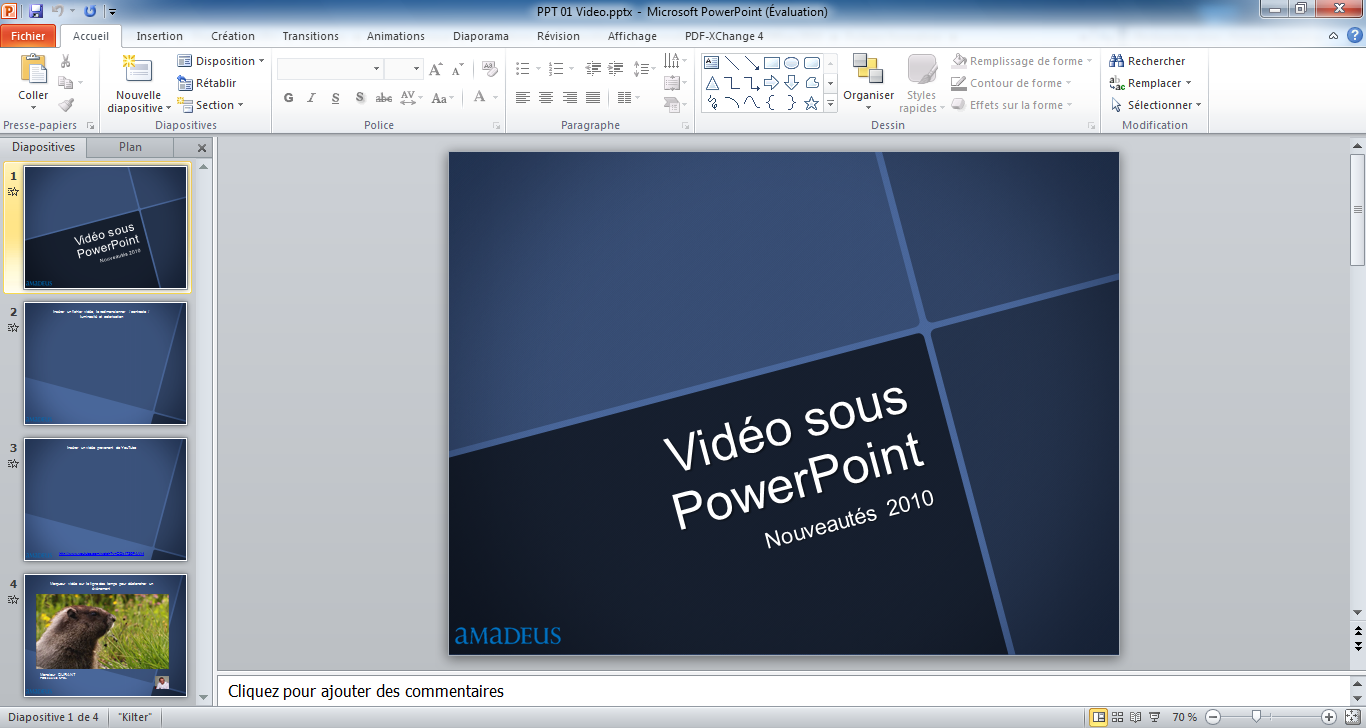The image size is (1366, 728).
Task: Choose the down arrow block shape
Action: point(791,82)
